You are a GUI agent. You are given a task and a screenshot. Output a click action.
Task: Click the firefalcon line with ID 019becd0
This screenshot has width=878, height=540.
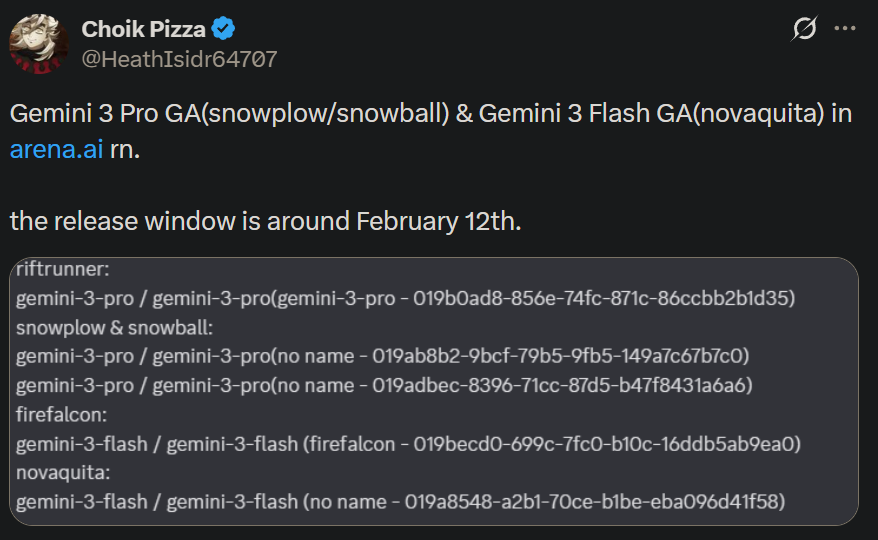click(x=410, y=443)
